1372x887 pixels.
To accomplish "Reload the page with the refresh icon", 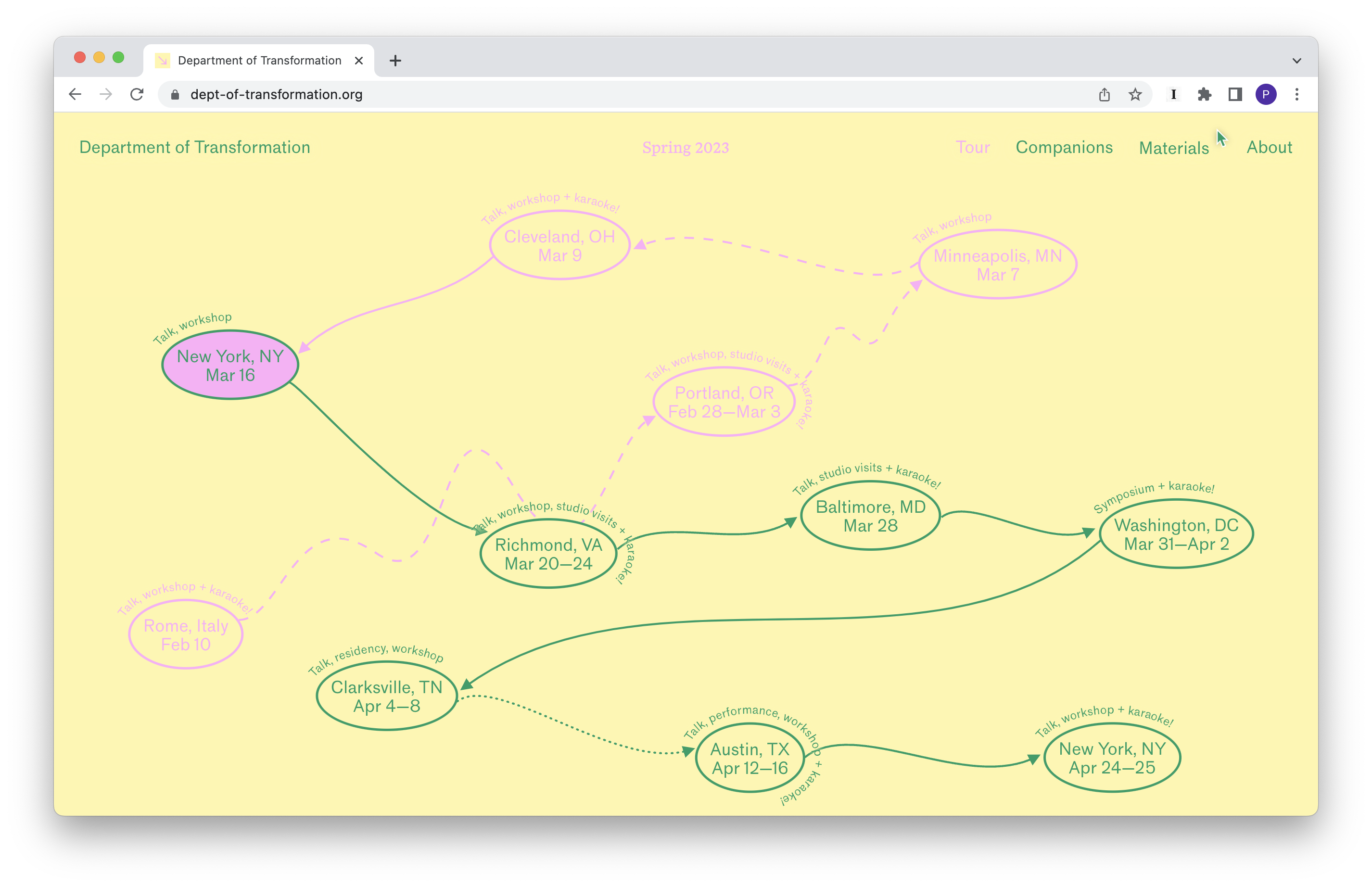I will click(137, 94).
